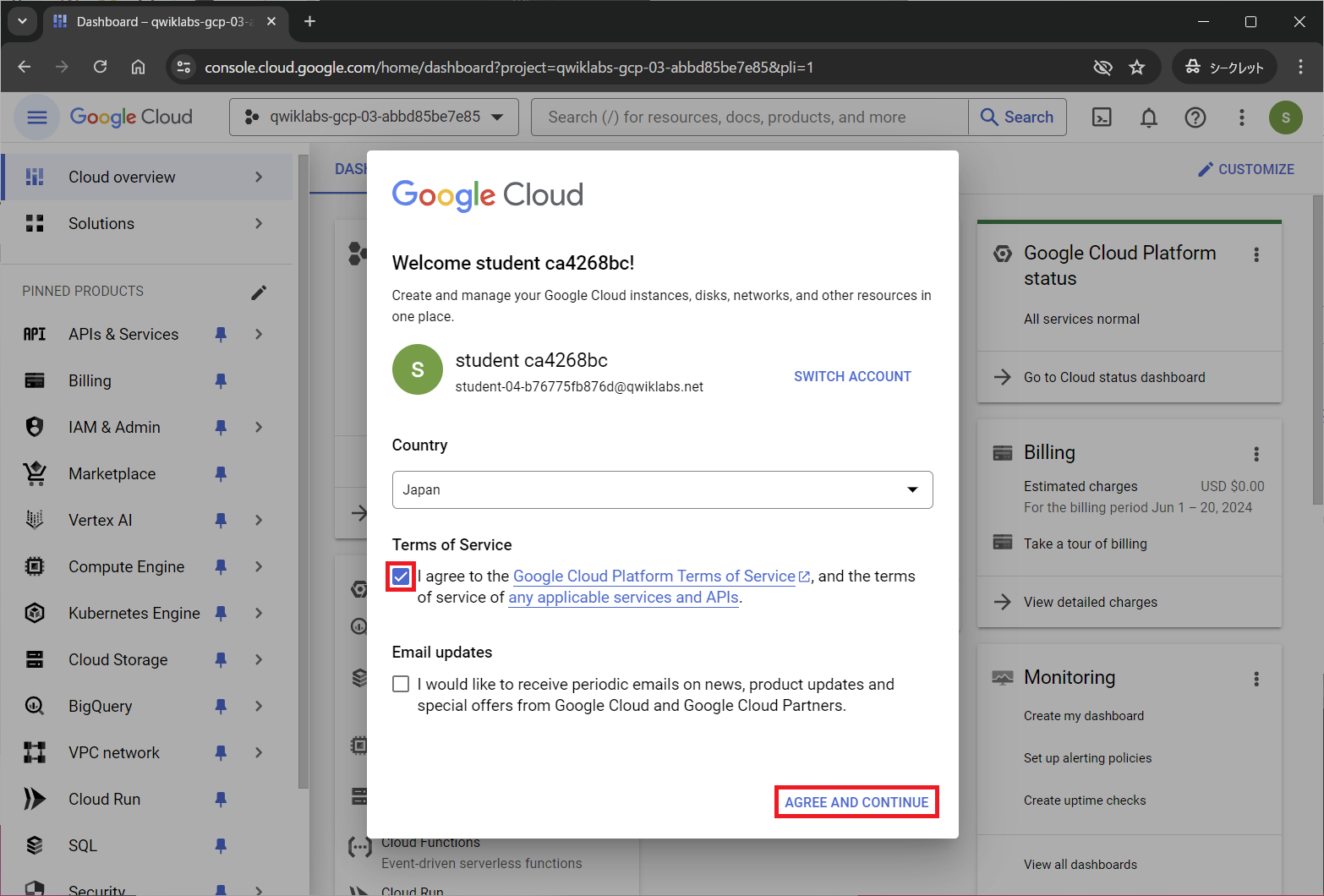Click the Cloud Run product icon
Viewport: 1324px width, 896px height.
tap(35, 799)
